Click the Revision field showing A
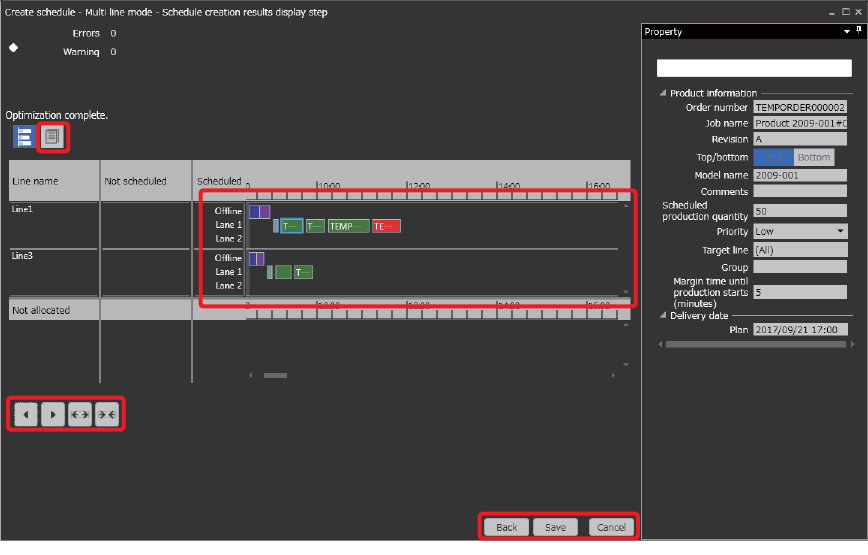The height and width of the screenshot is (555, 868). (800, 139)
